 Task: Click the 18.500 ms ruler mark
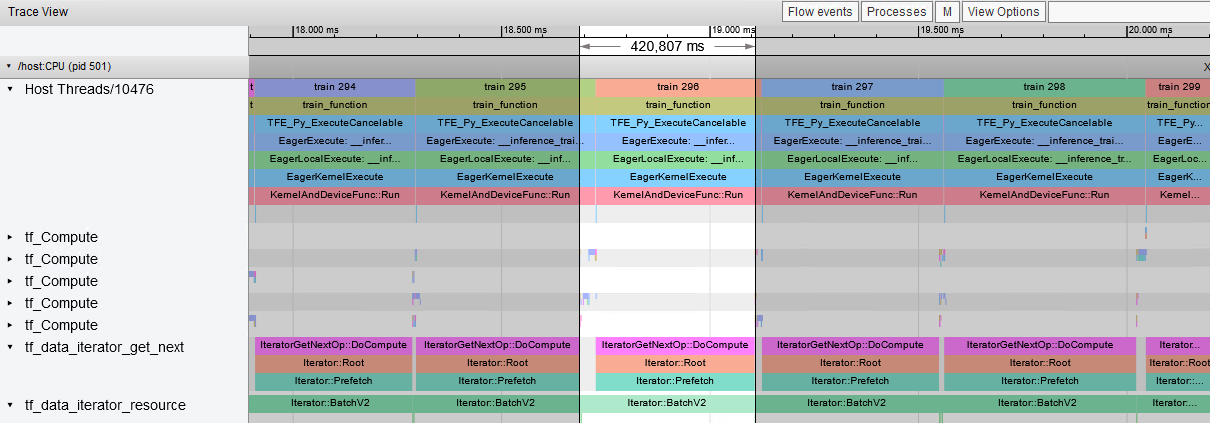(525, 30)
